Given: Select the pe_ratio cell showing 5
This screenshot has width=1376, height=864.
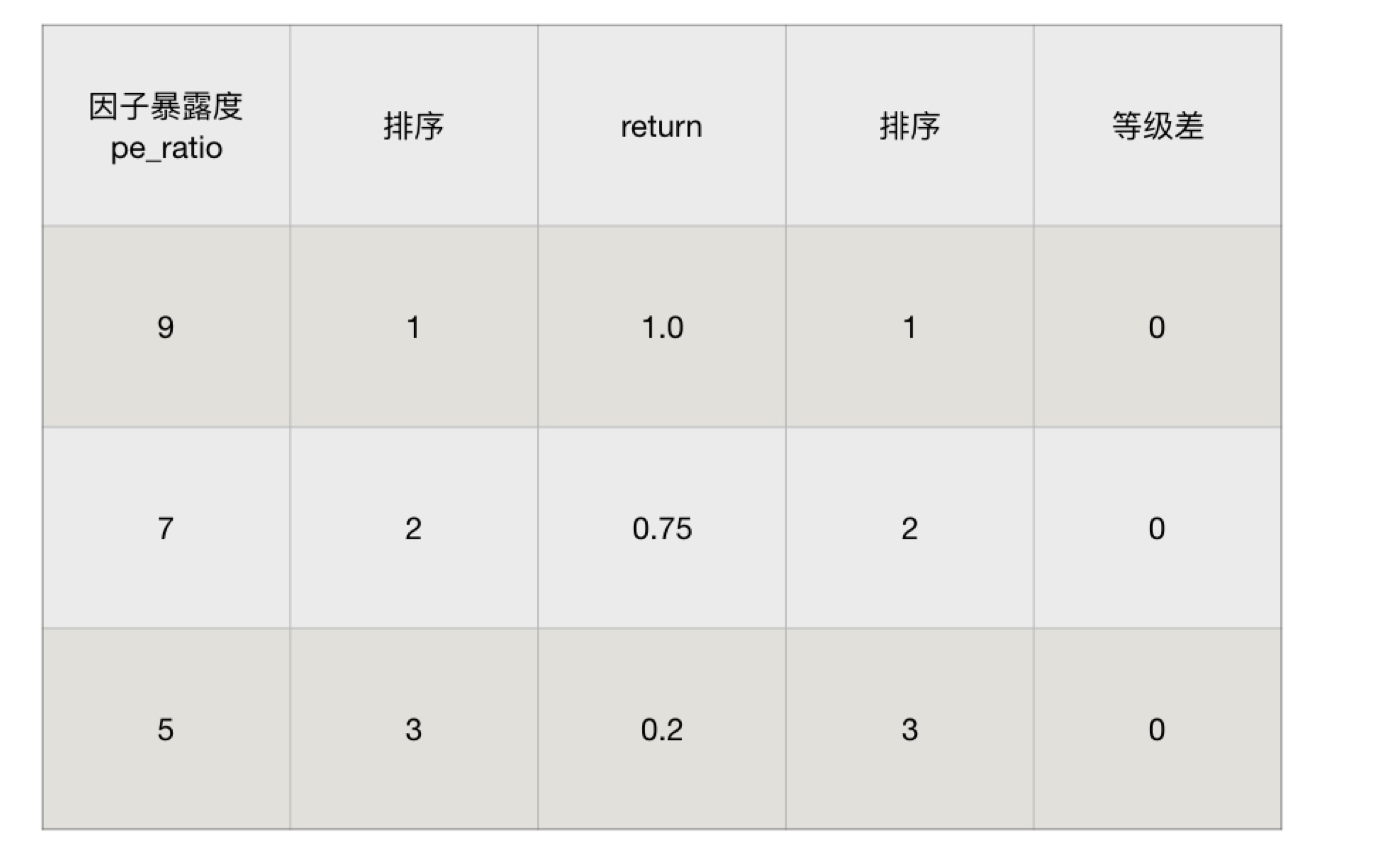Looking at the screenshot, I should click(166, 729).
